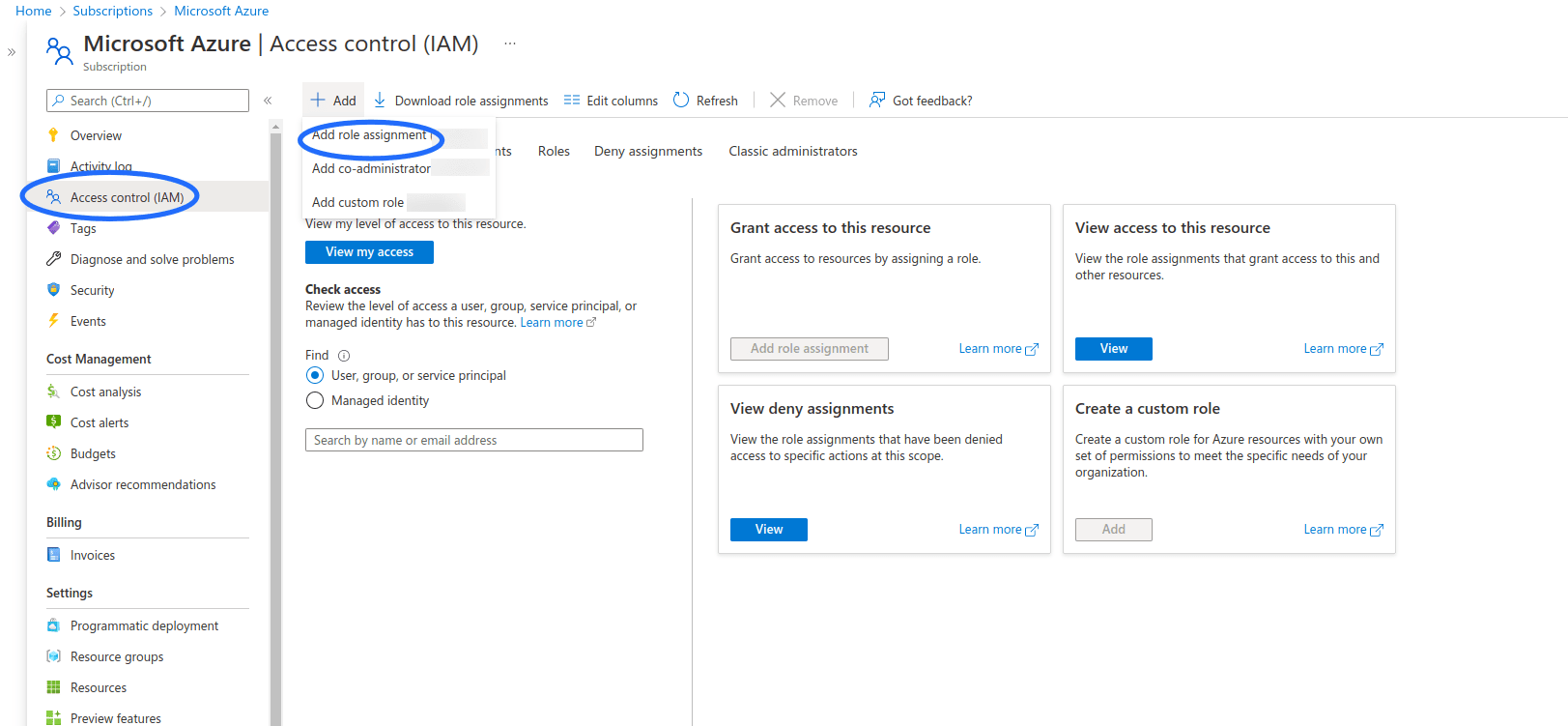Click Add role assignment button in Grant access card
Viewport: 1568px width, 726px height.
pos(810,349)
